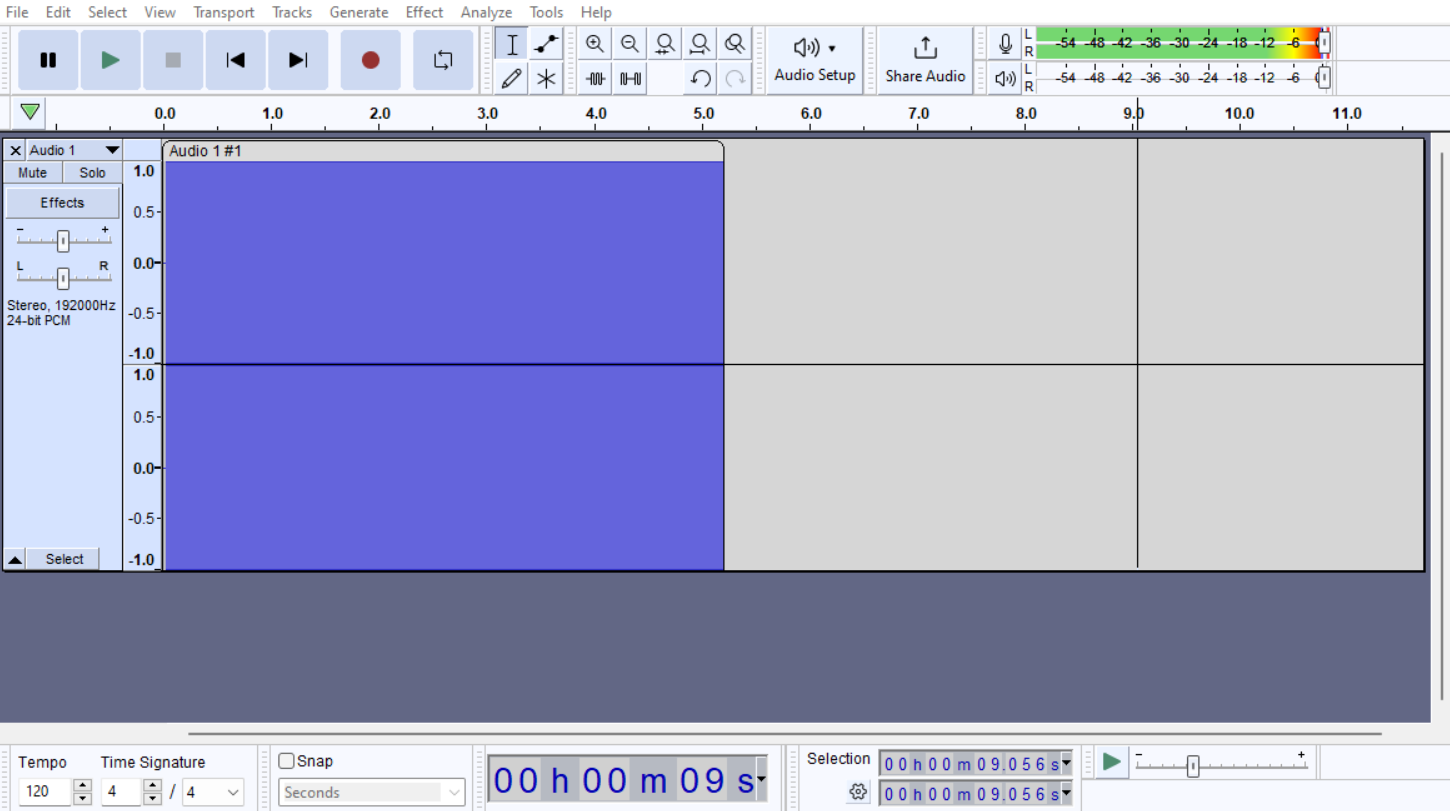Open the Transport menu
Image resolution: width=1450 pixels, height=811 pixels.
pyautogui.click(x=224, y=12)
